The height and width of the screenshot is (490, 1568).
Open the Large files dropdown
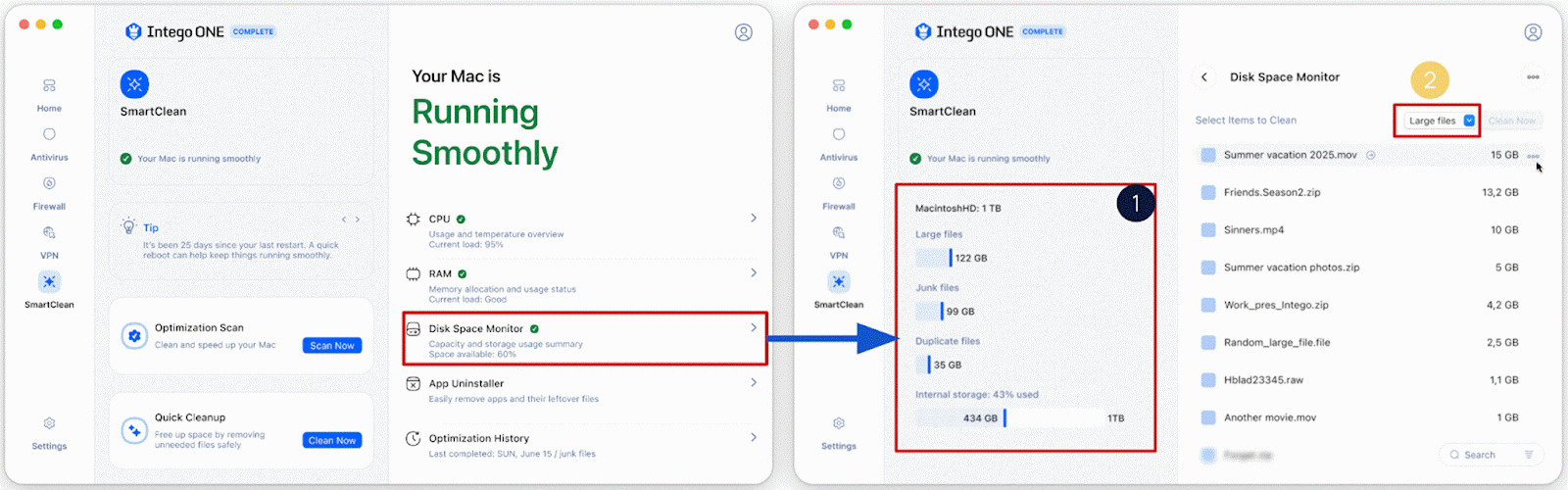(x=1440, y=121)
